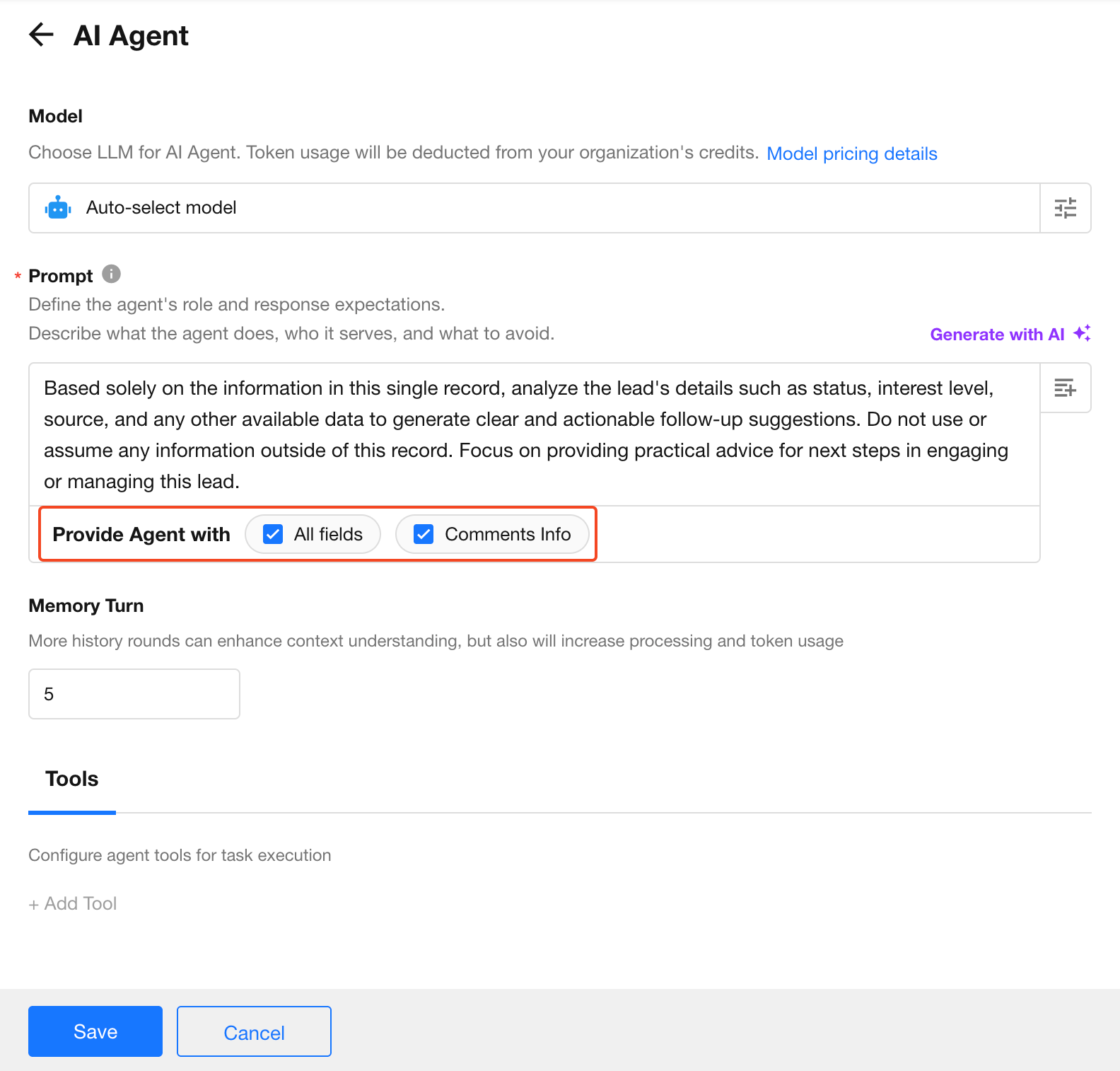1120x1071 pixels.
Task: Uncheck the All fields checkbox
Action: 273,534
